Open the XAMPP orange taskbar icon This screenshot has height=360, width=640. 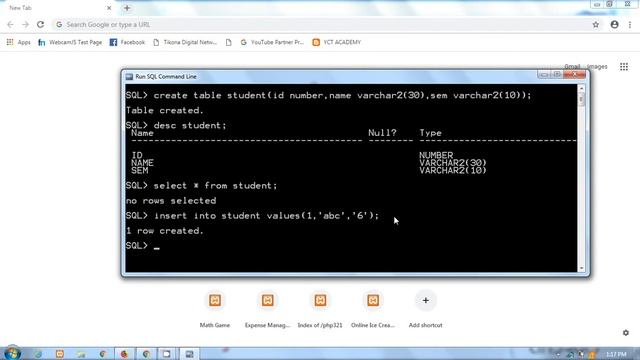60,354
